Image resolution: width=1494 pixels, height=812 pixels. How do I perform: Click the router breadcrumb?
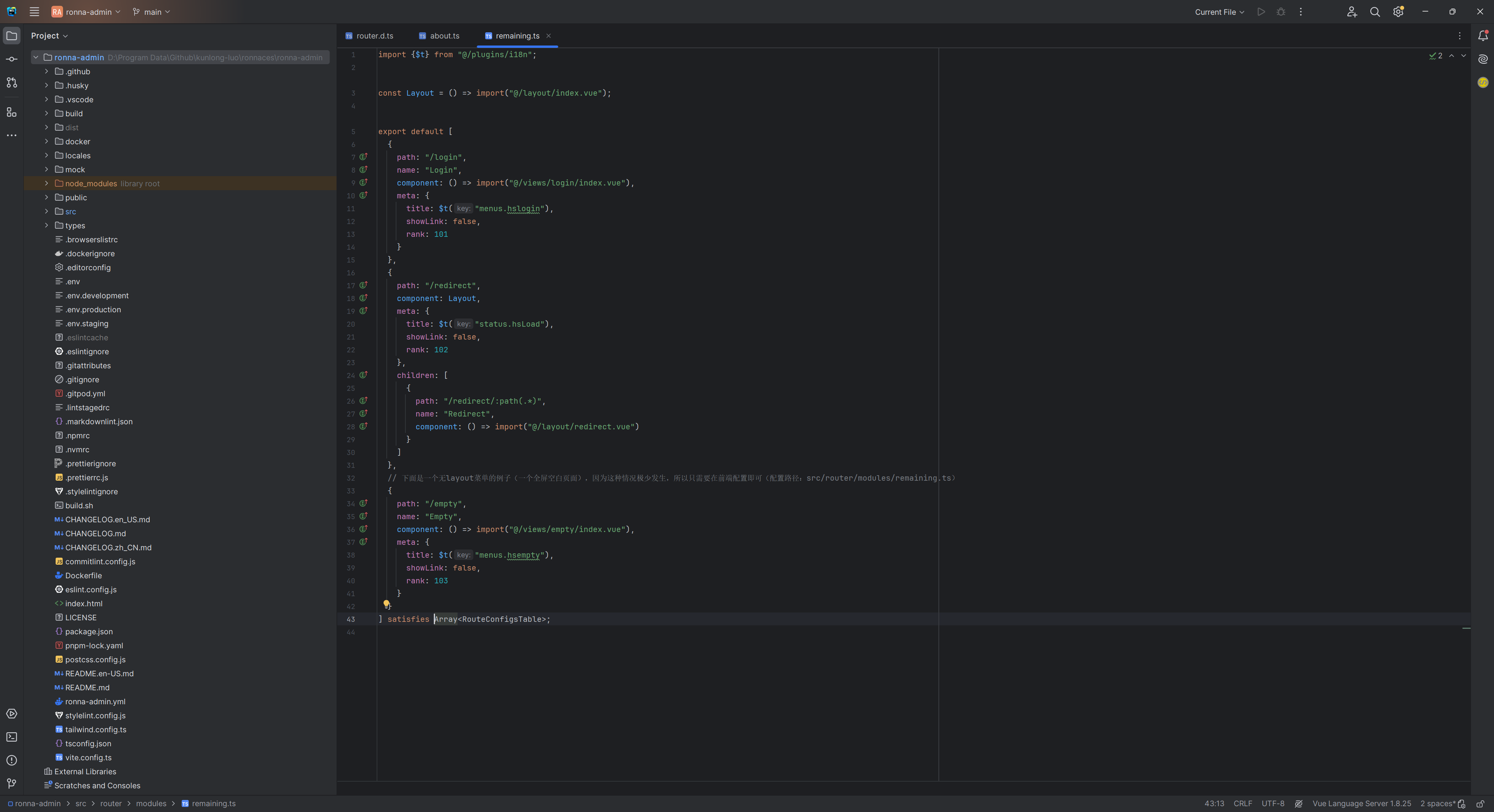click(x=111, y=804)
